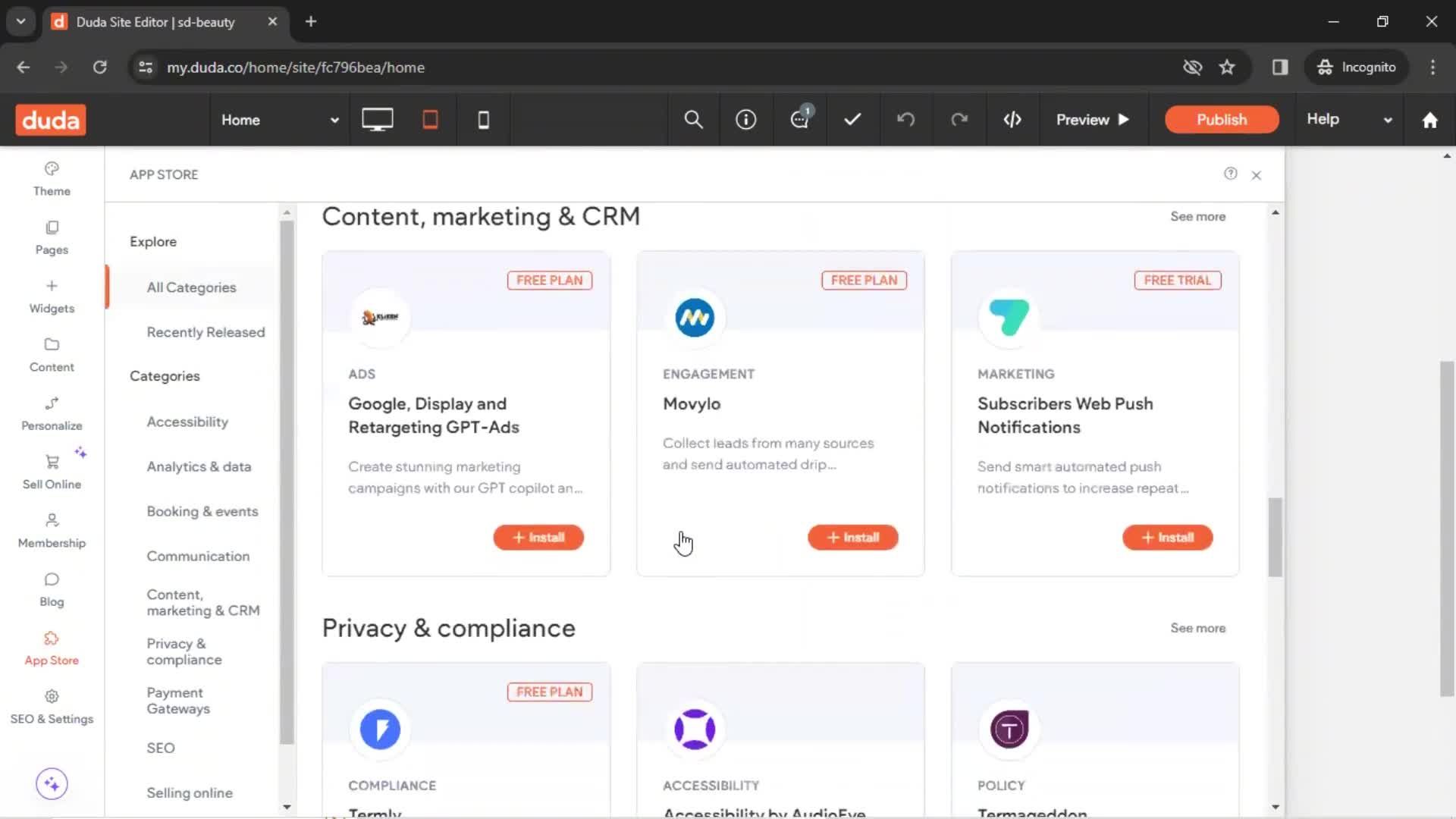Open the Termageddon app logo
The width and height of the screenshot is (1456, 819).
click(1009, 729)
